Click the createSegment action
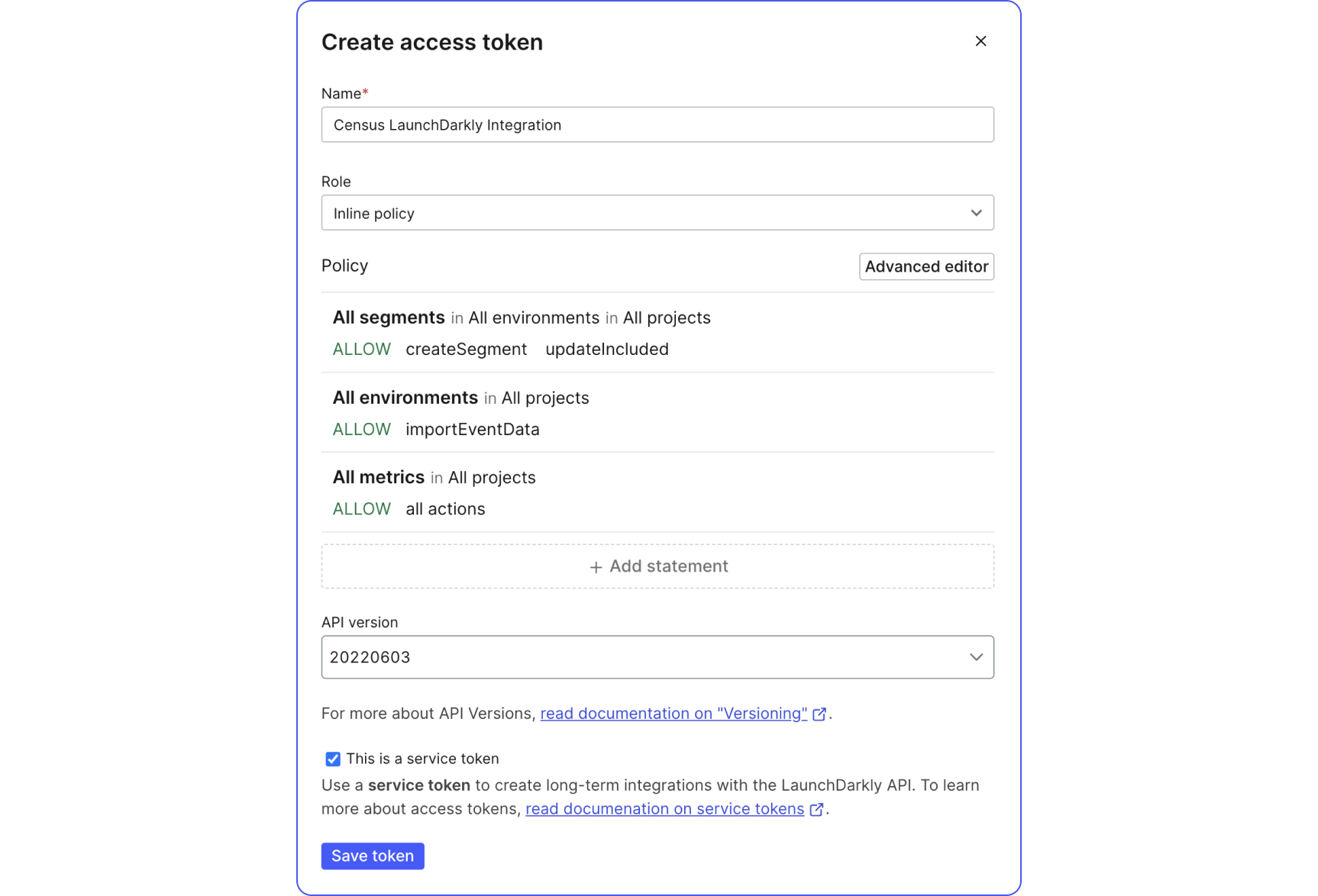Screen dimensions: 1318x896 466,350
